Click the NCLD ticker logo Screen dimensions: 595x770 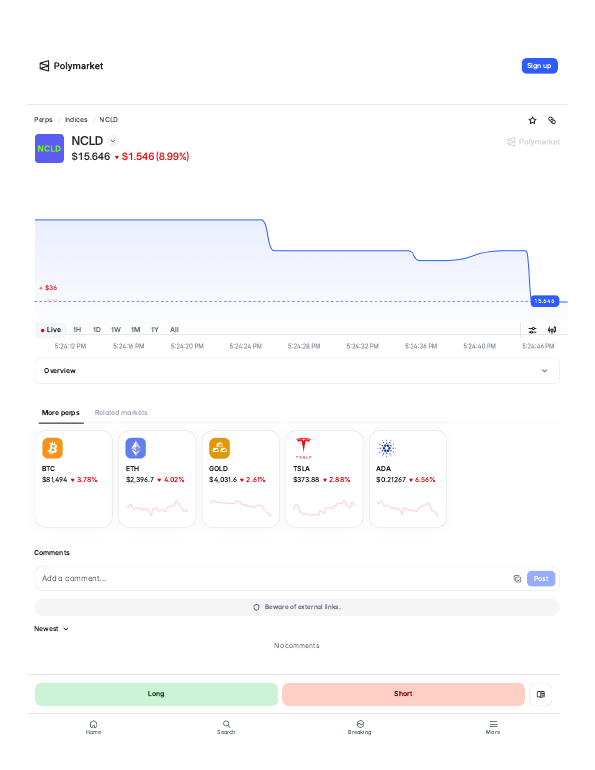[x=49, y=148]
